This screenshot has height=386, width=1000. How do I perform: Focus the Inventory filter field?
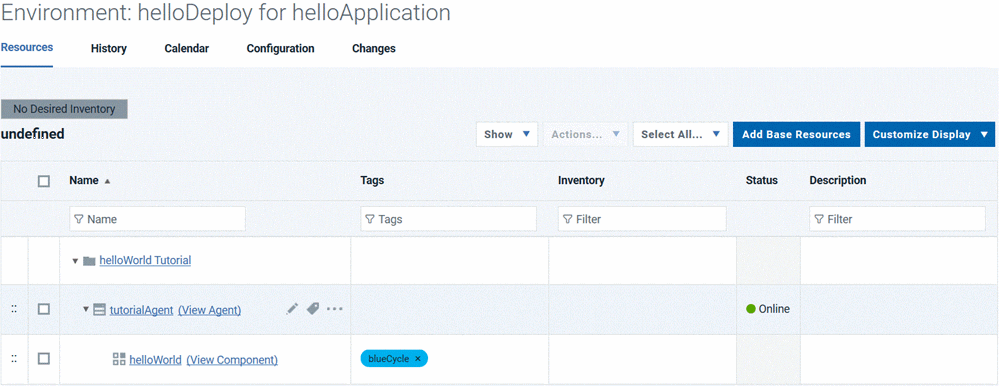(x=642, y=219)
